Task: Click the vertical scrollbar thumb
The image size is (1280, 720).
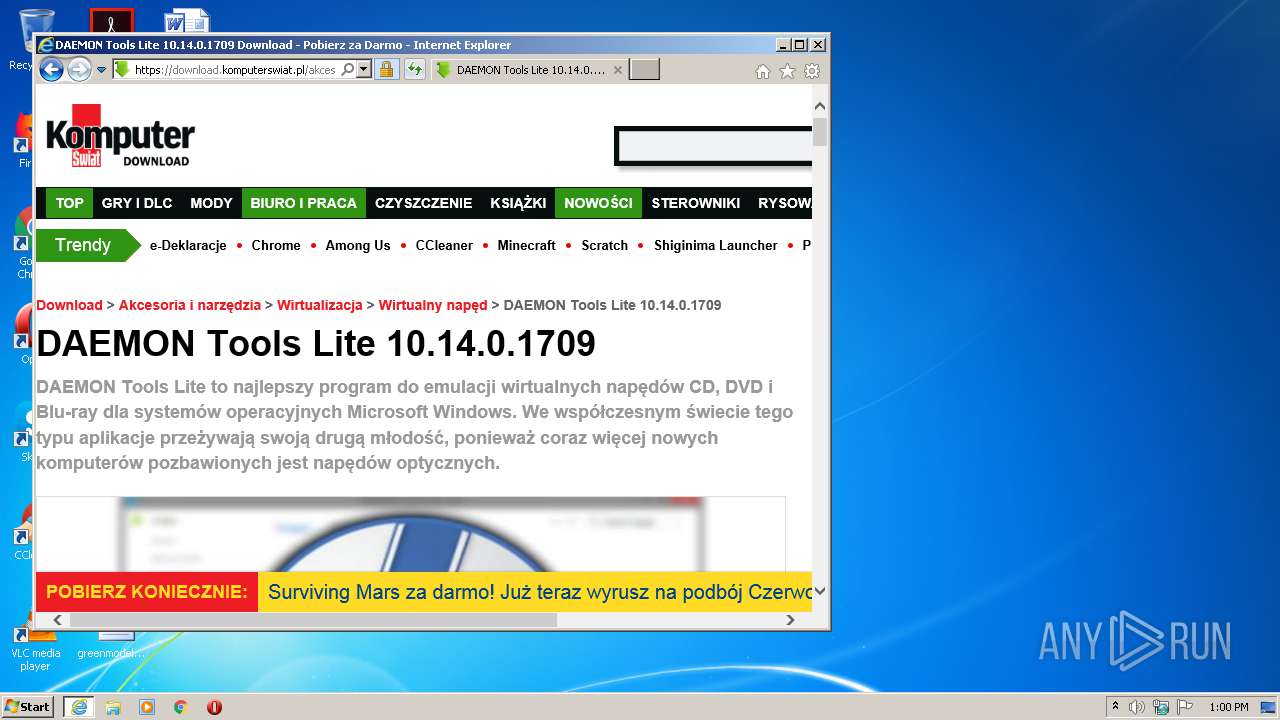Action: [820, 132]
